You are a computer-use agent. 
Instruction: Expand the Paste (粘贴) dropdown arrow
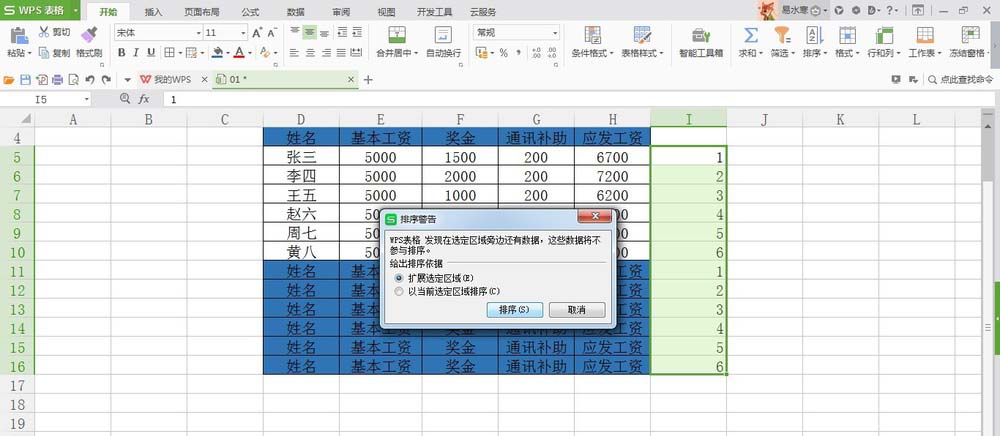[x=29, y=54]
